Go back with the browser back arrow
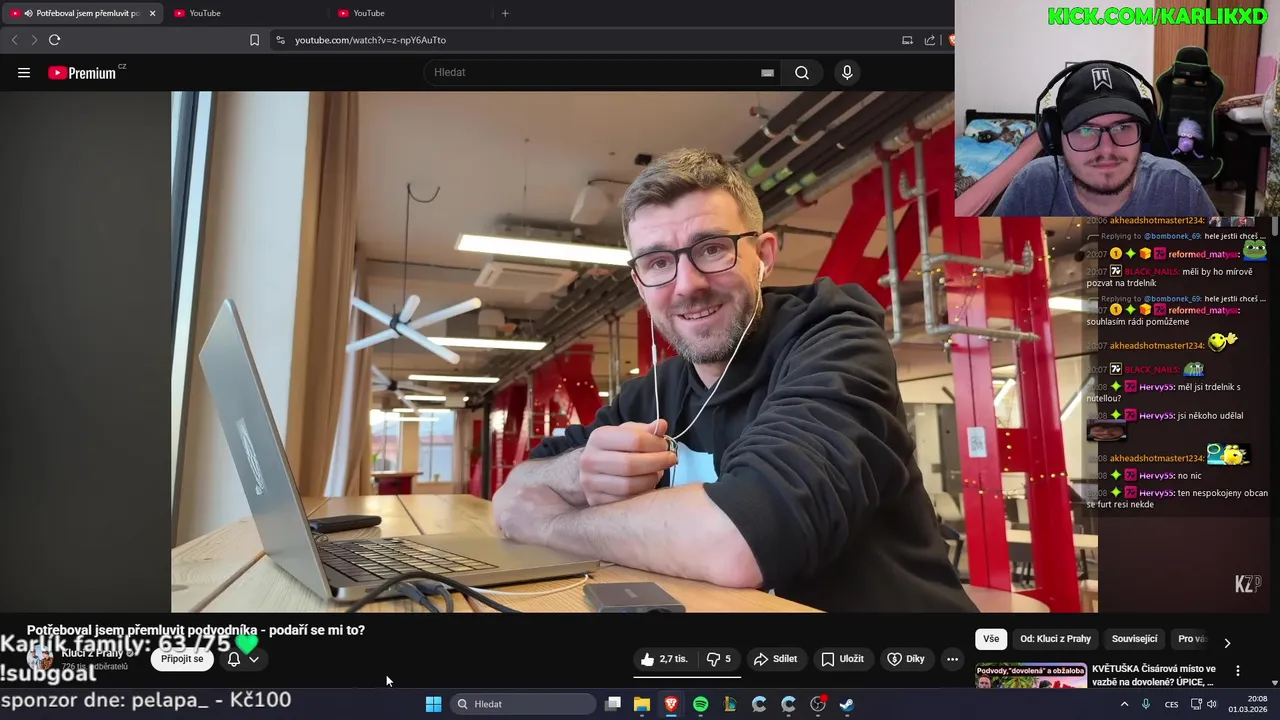 click(x=14, y=40)
